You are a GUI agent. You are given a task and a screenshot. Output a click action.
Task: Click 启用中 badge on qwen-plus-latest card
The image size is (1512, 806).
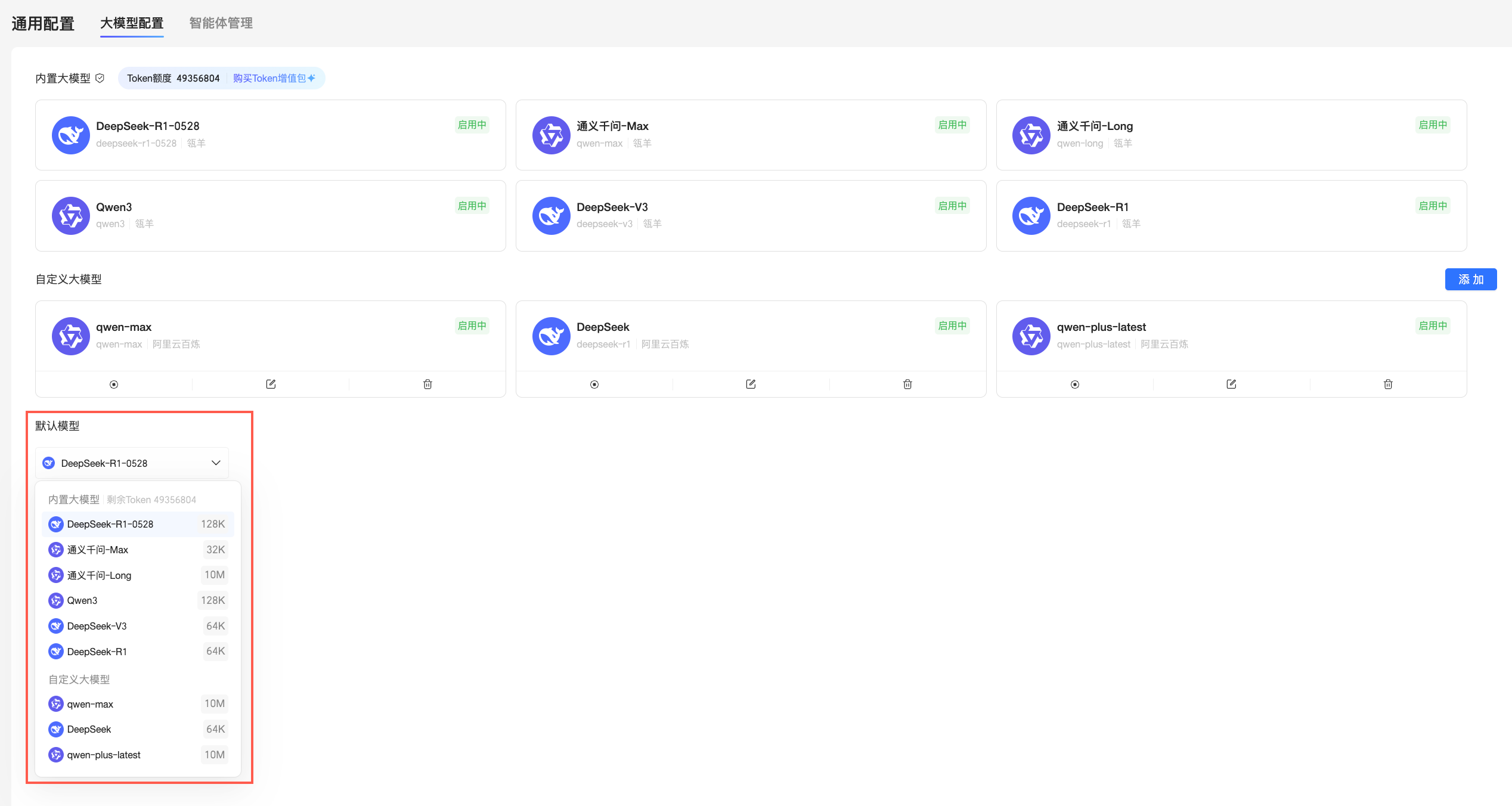[x=1433, y=325]
